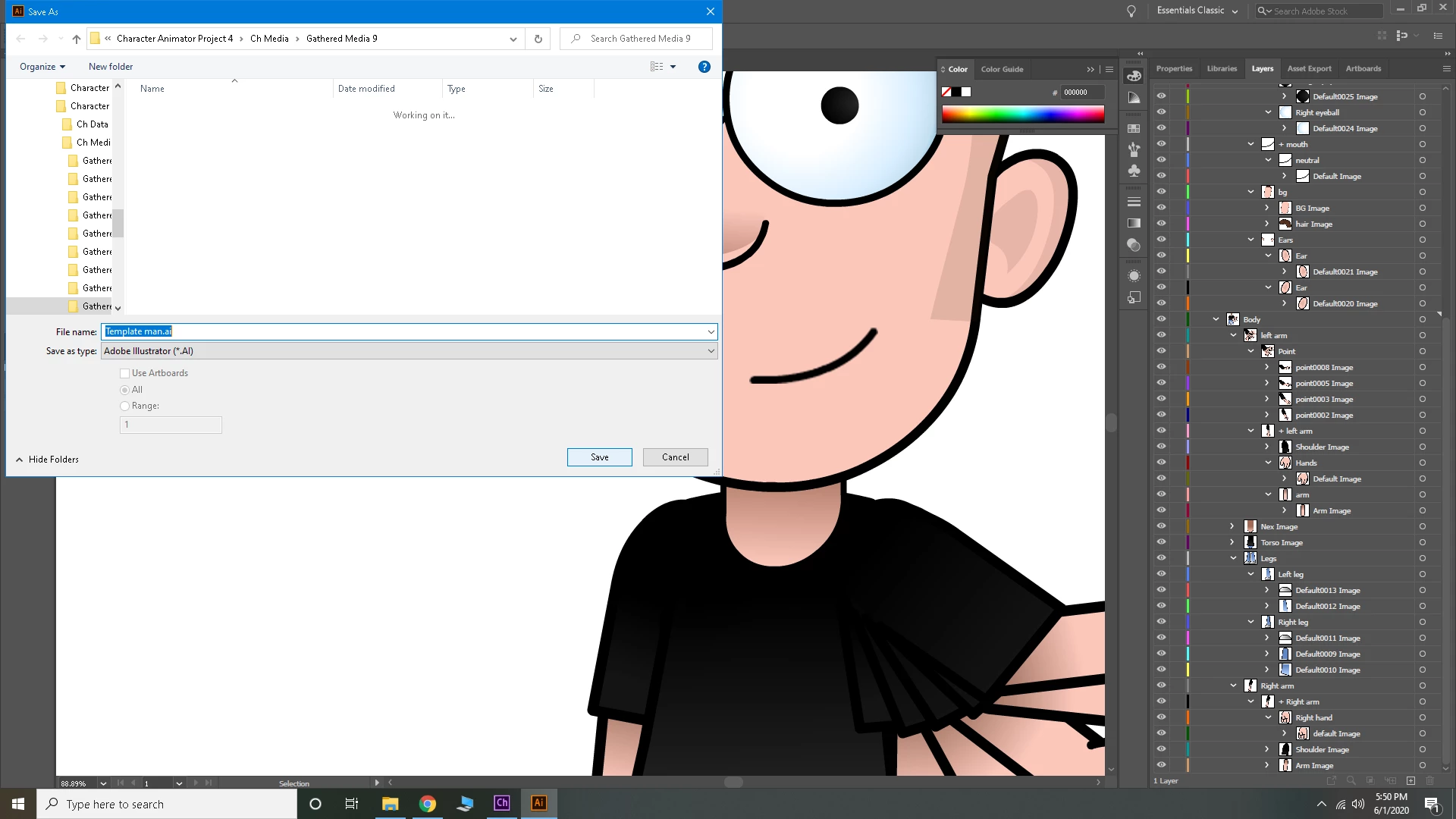Viewport: 1456px width, 819px height.
Task: Toggle visibility of hair Image layer
Action: (1161, 224)
